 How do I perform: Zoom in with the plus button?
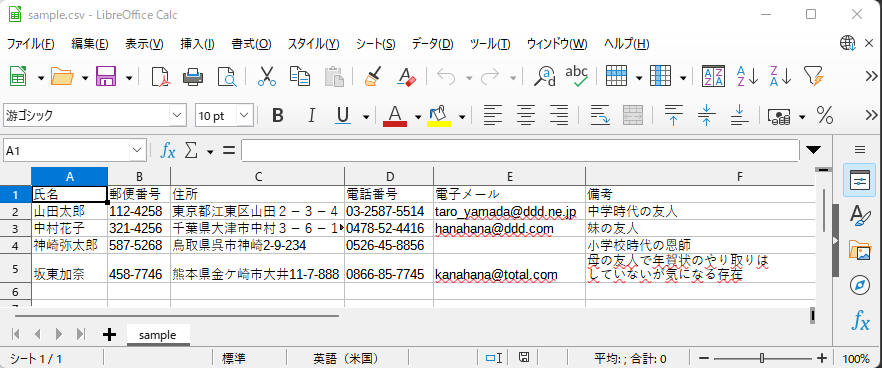click(822, 358)
